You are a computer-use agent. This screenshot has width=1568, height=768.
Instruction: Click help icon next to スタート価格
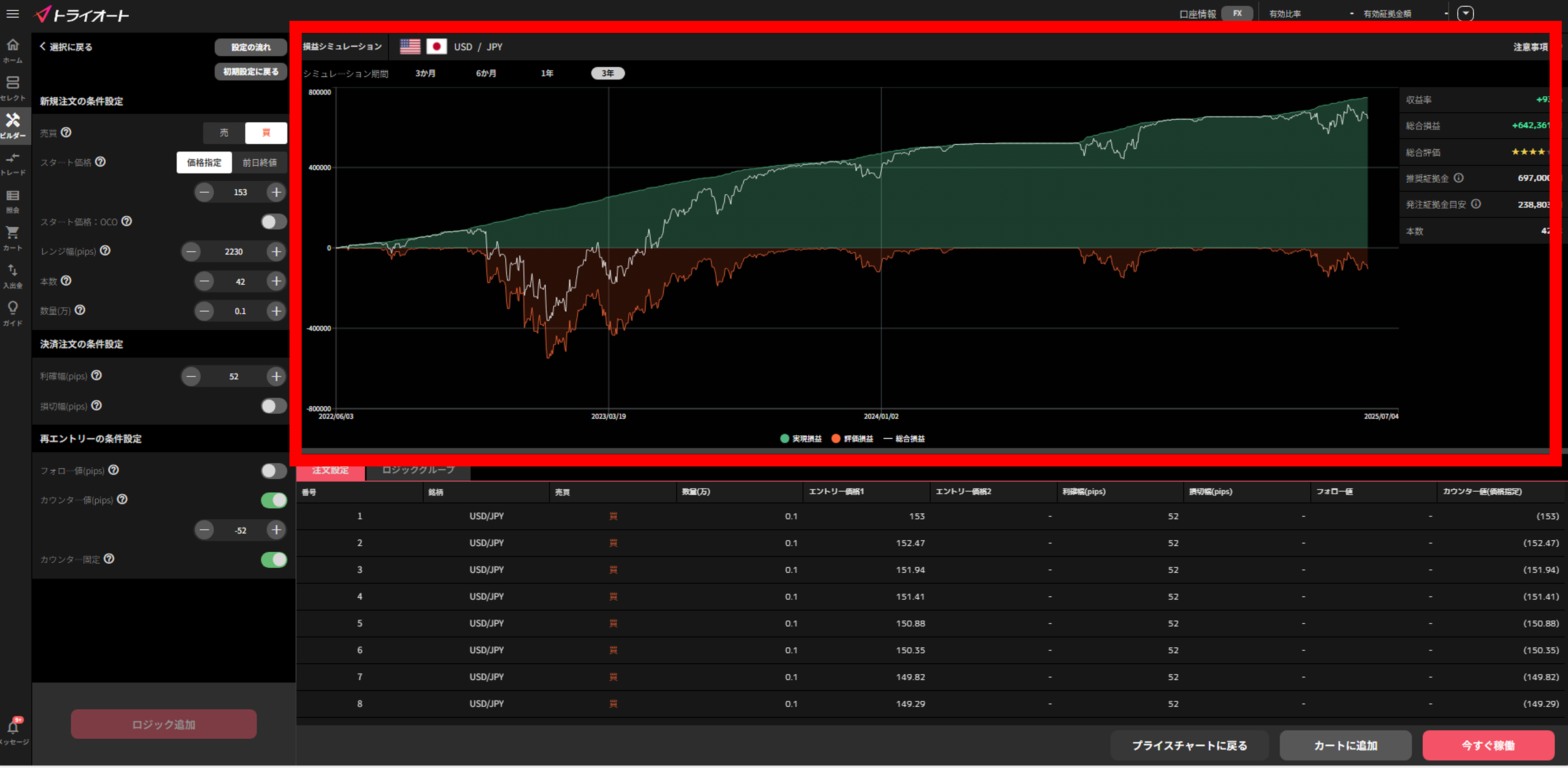tap(100, 161)
